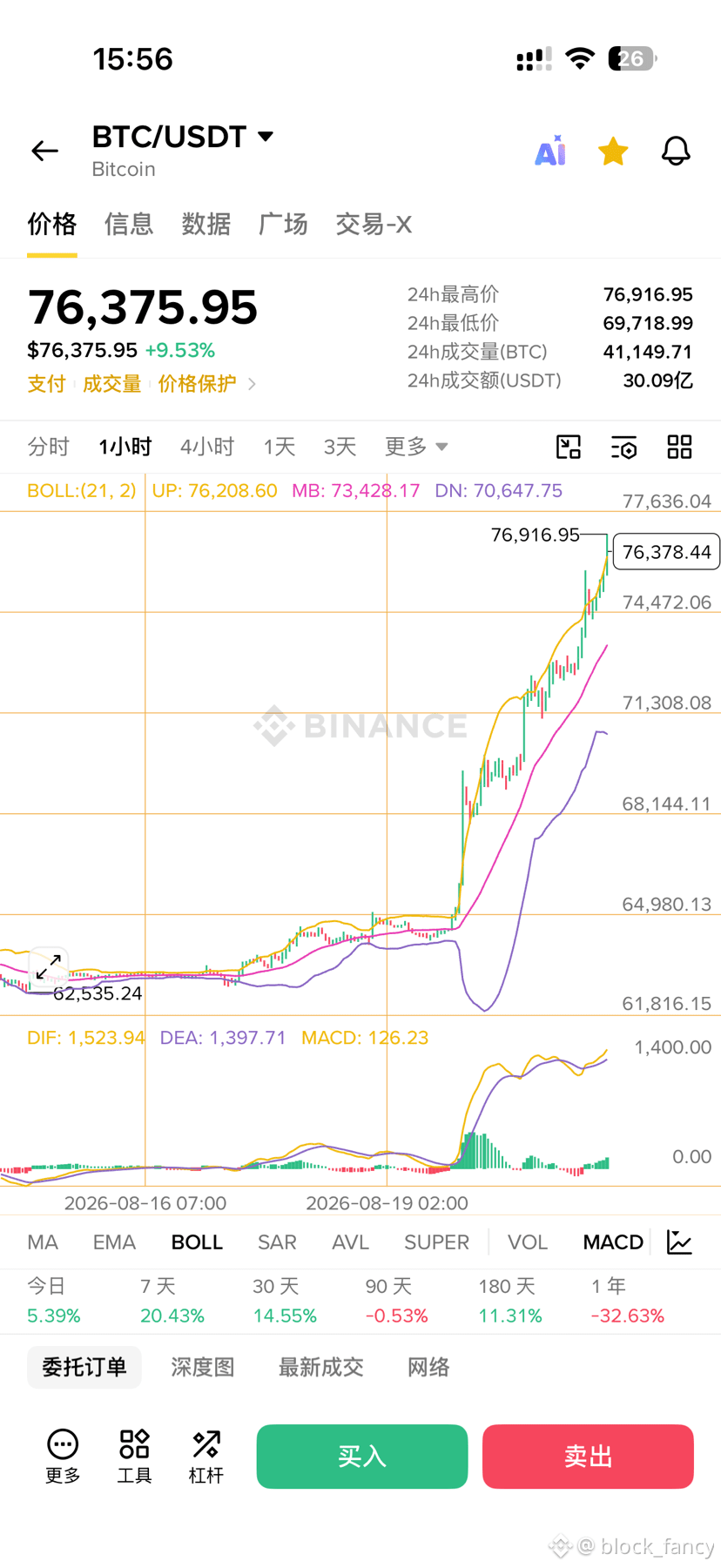The width and height of the screenshot is (721, 1568).
Task: Tap the current price label 76,378.44
Action: 667,552
